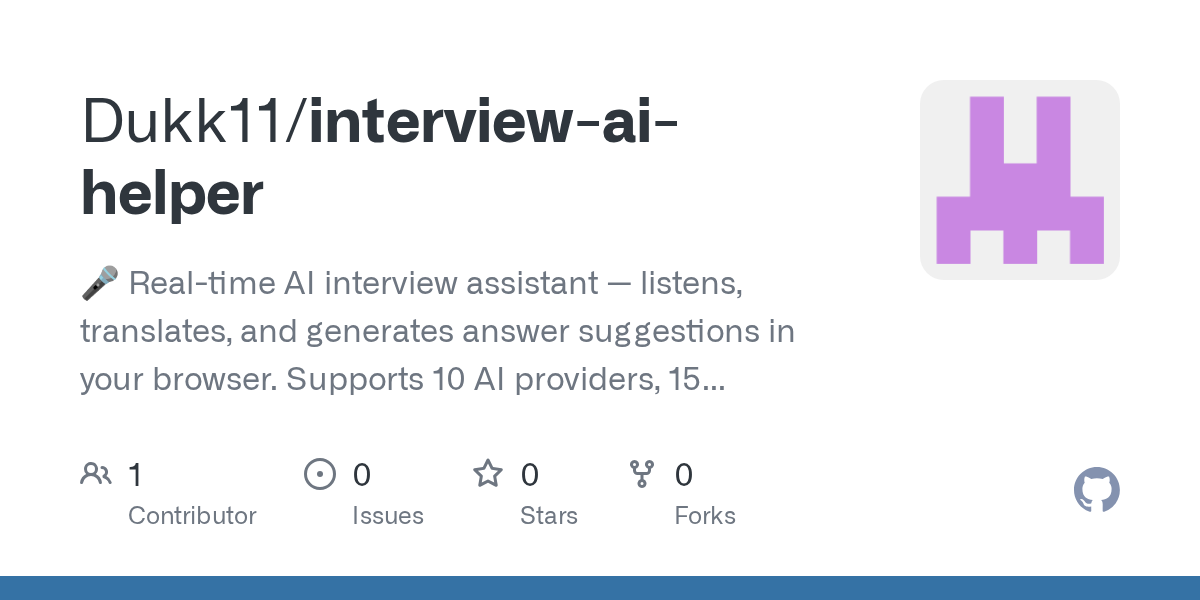Select the "Issues" label

pyautogui.click(x=388, y=516)
